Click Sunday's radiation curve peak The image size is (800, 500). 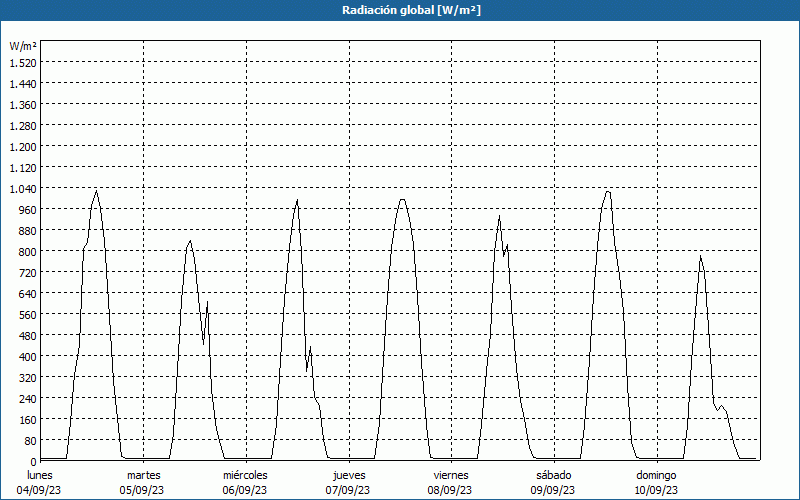pos(701,256)
